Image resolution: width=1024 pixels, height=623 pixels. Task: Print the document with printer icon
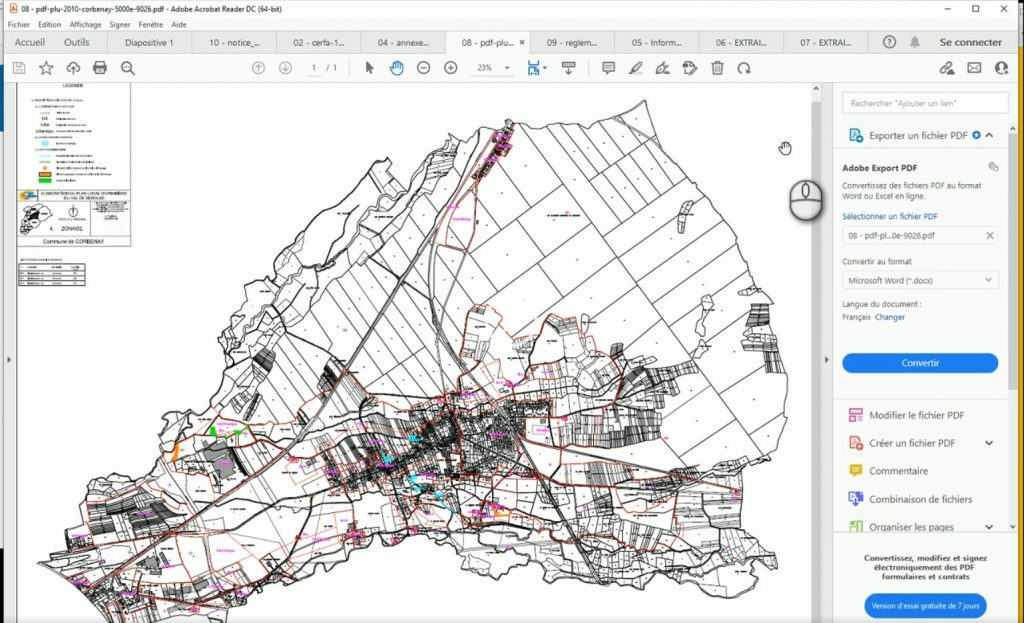click(x=100, y=68)
